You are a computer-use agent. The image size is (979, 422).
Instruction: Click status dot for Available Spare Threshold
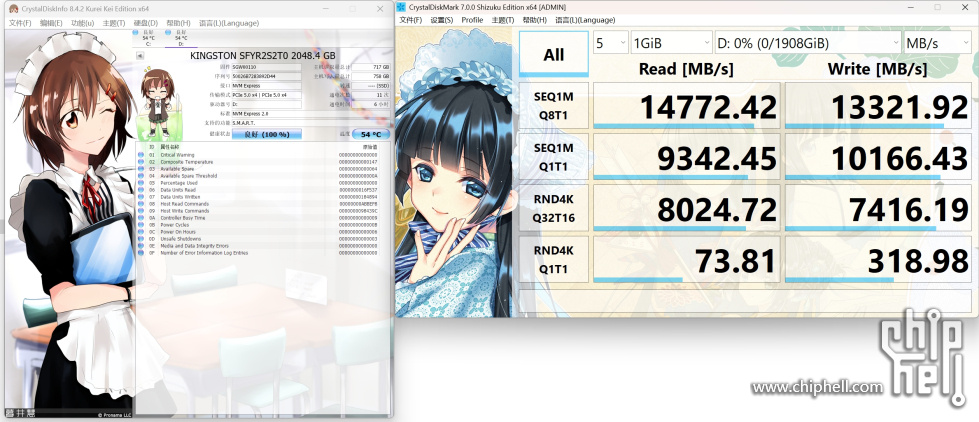[141, 175]
